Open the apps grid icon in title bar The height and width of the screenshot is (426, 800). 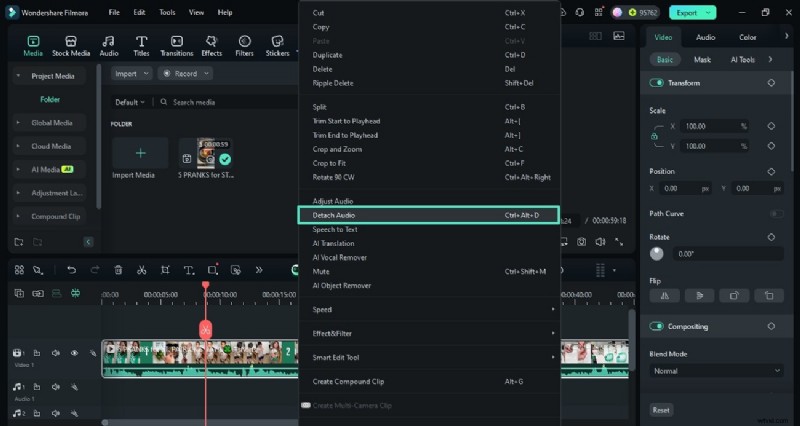(x=598, y=12)
